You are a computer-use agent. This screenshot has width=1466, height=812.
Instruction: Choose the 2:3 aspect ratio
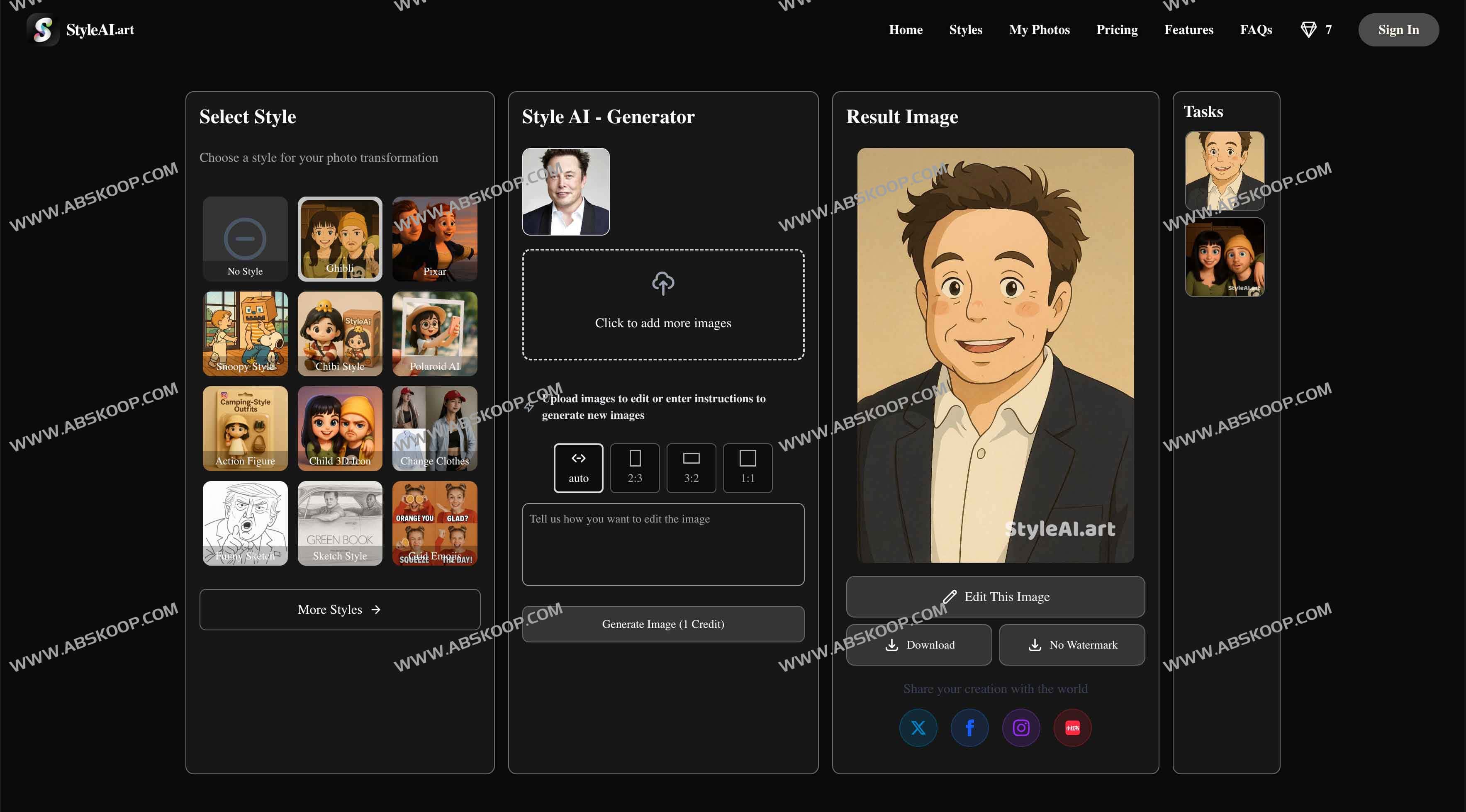635,468
